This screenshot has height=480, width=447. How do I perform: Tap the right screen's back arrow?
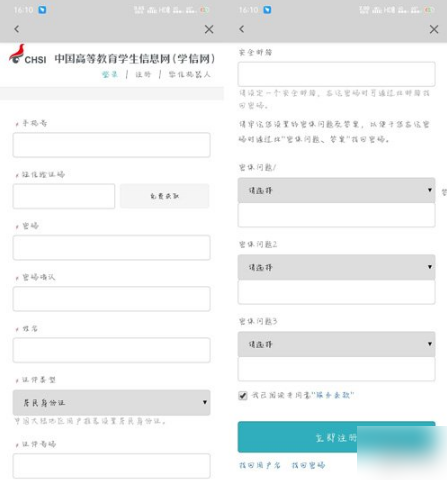(242, 29)
